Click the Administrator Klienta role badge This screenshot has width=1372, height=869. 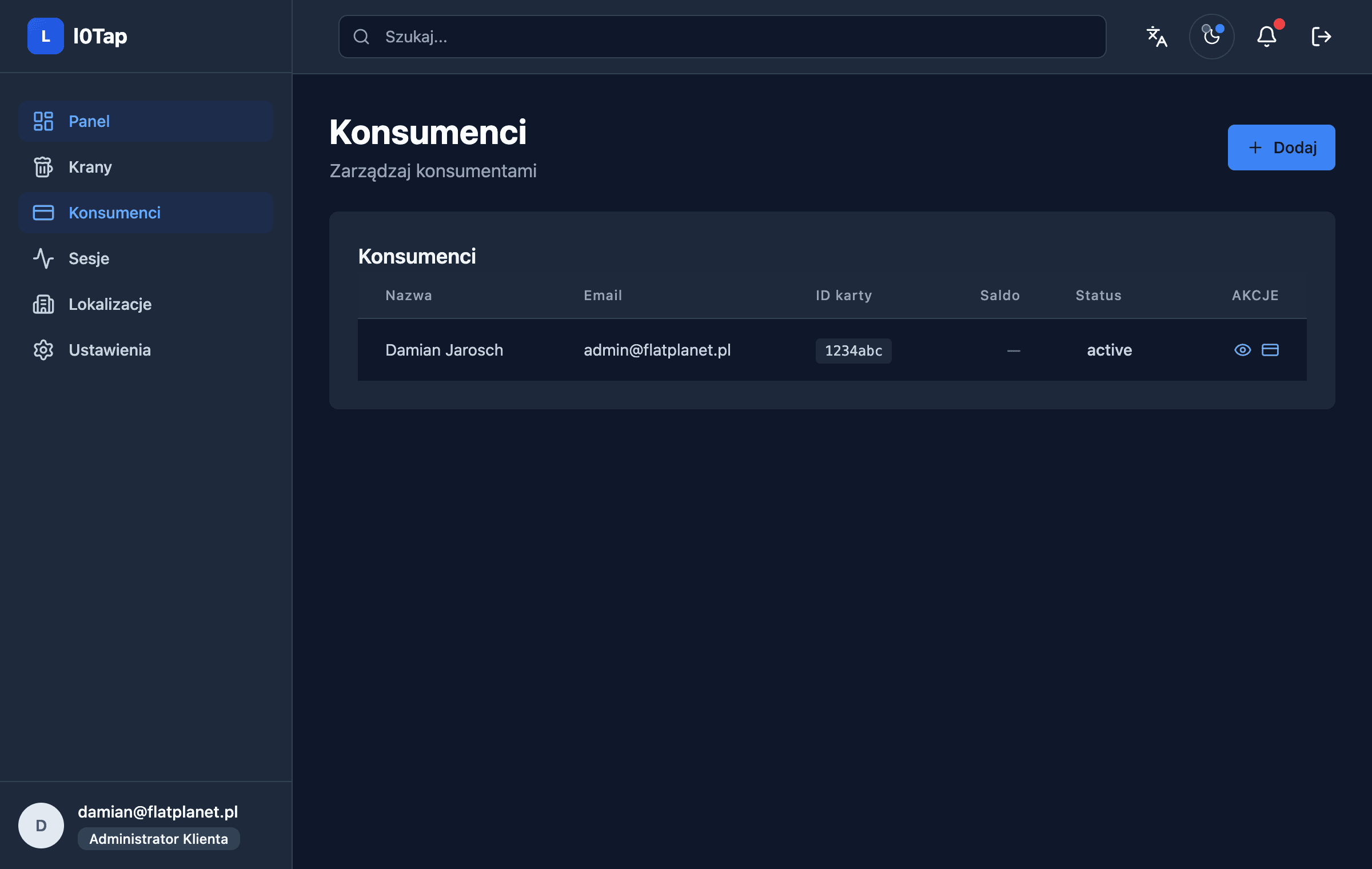[x=158, y=839]
